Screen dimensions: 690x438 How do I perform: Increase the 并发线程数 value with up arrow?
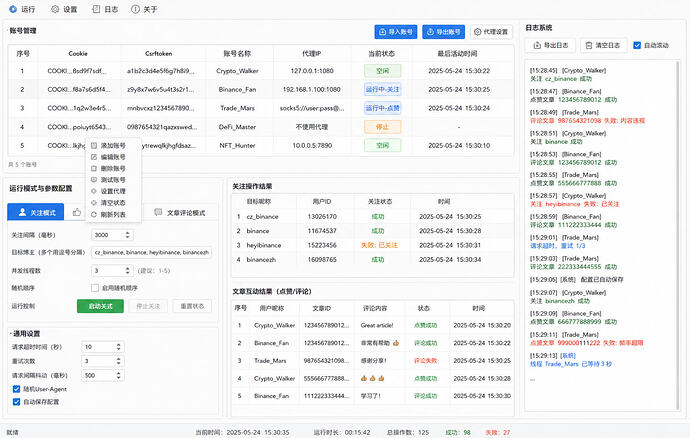pyautogui.click(x=128, y=268)
